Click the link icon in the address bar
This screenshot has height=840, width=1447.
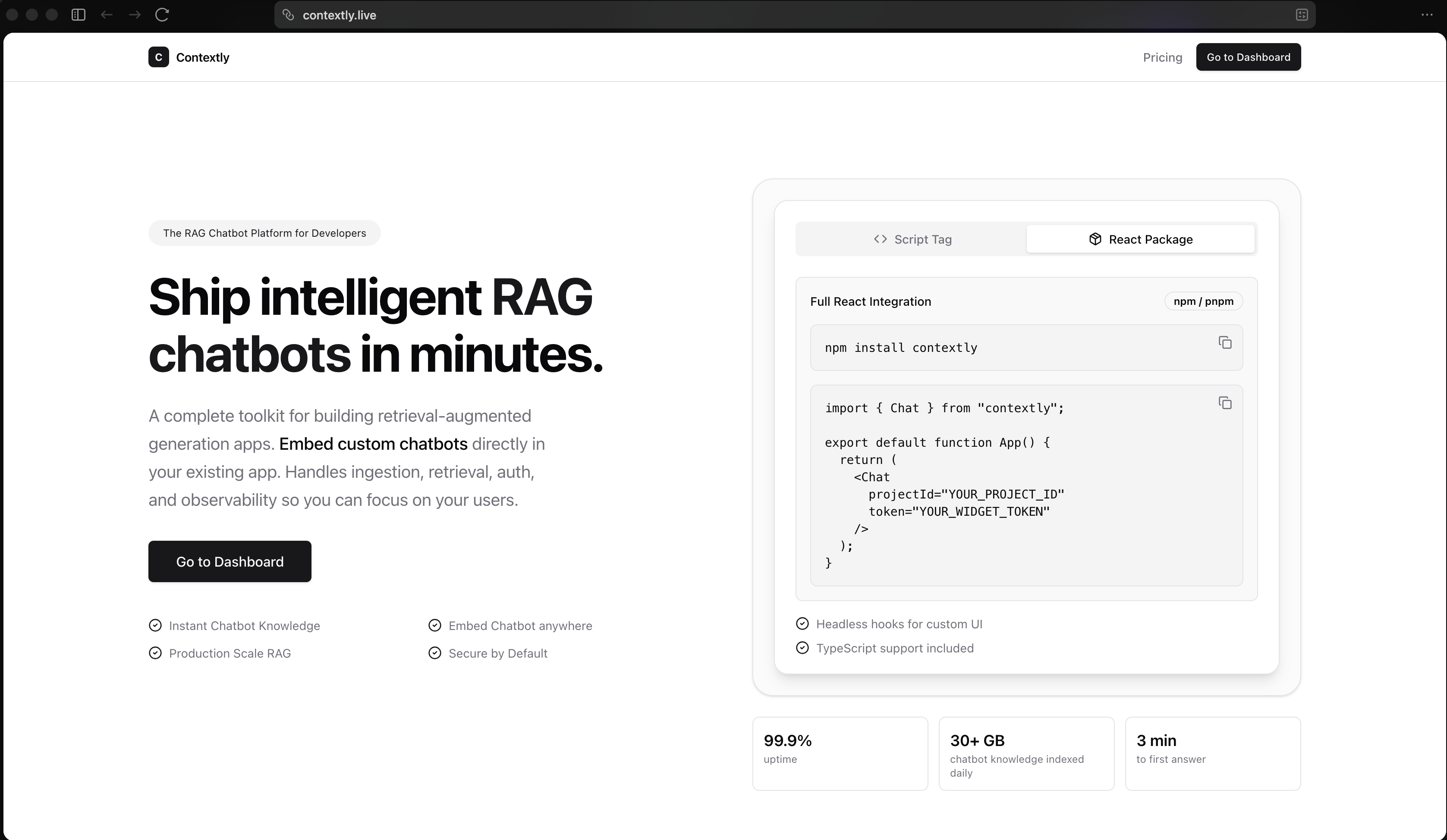tap(288, 15)
